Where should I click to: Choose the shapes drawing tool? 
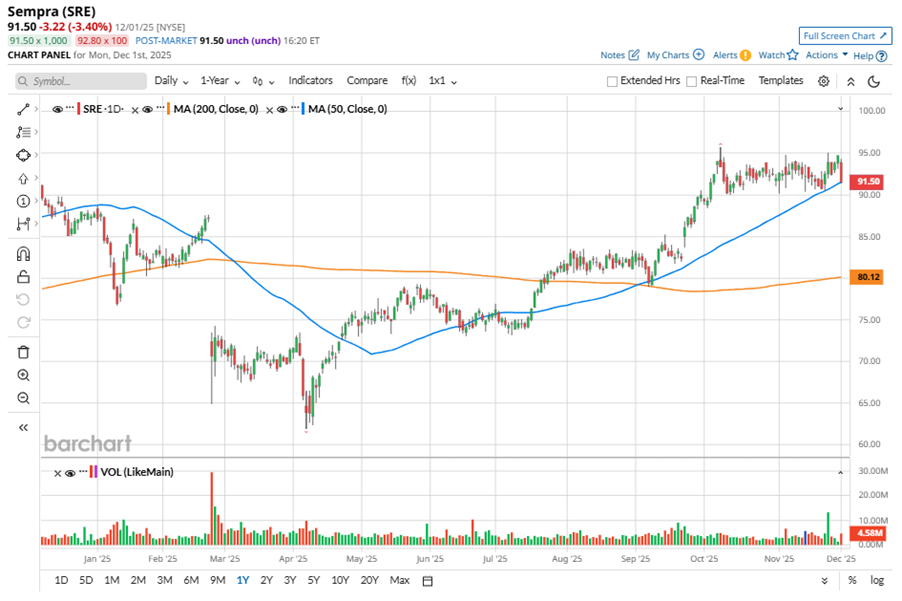(23, 155)
